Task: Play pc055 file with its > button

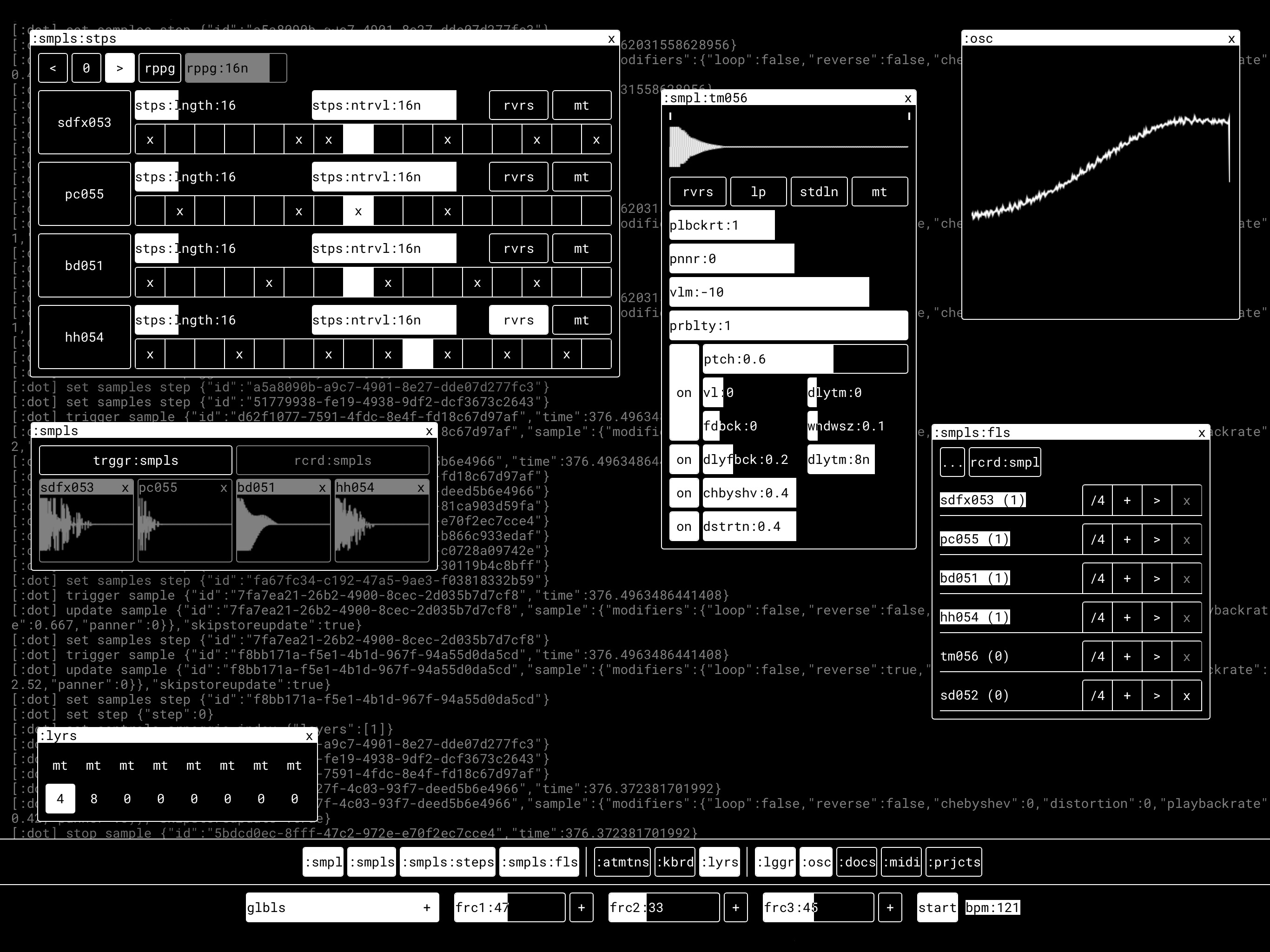Action: [x=1157, y=539]
